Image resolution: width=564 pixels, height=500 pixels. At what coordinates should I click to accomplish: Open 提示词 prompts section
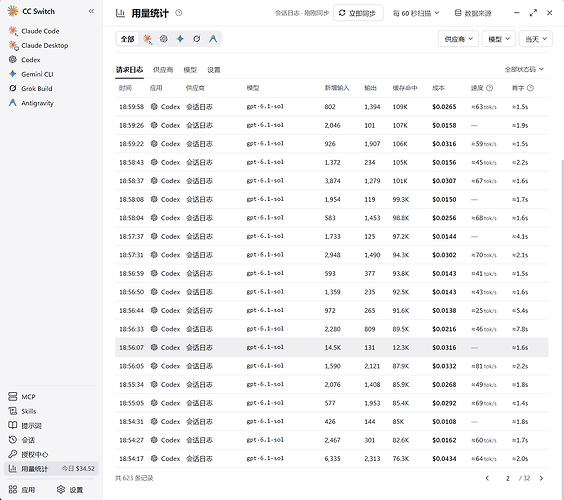tap(25, 426)
